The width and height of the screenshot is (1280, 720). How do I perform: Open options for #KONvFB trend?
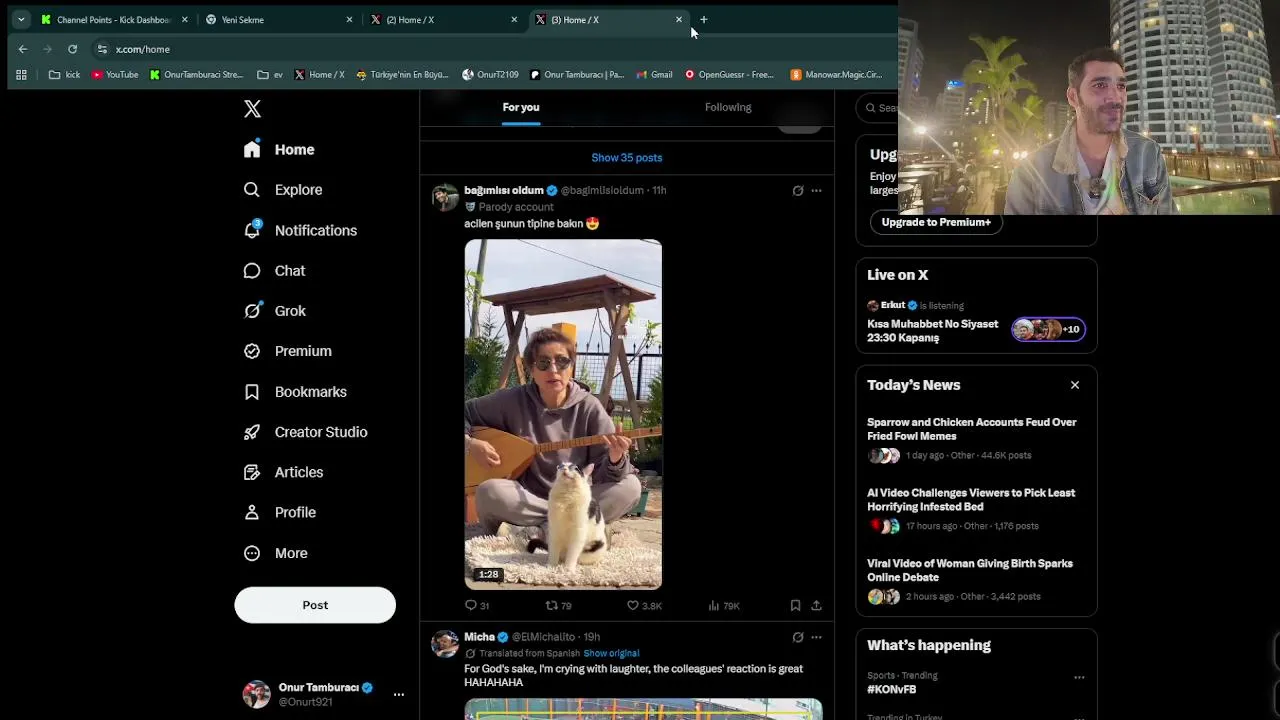(1079, 677)
